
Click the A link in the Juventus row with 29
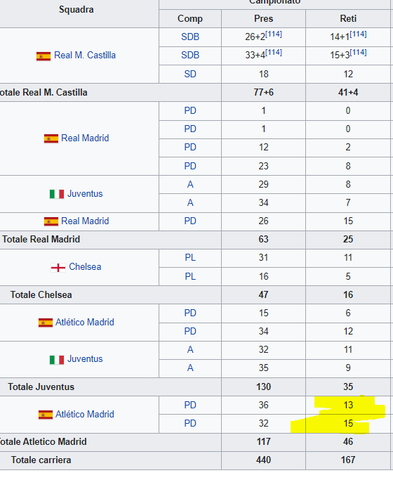190,184
